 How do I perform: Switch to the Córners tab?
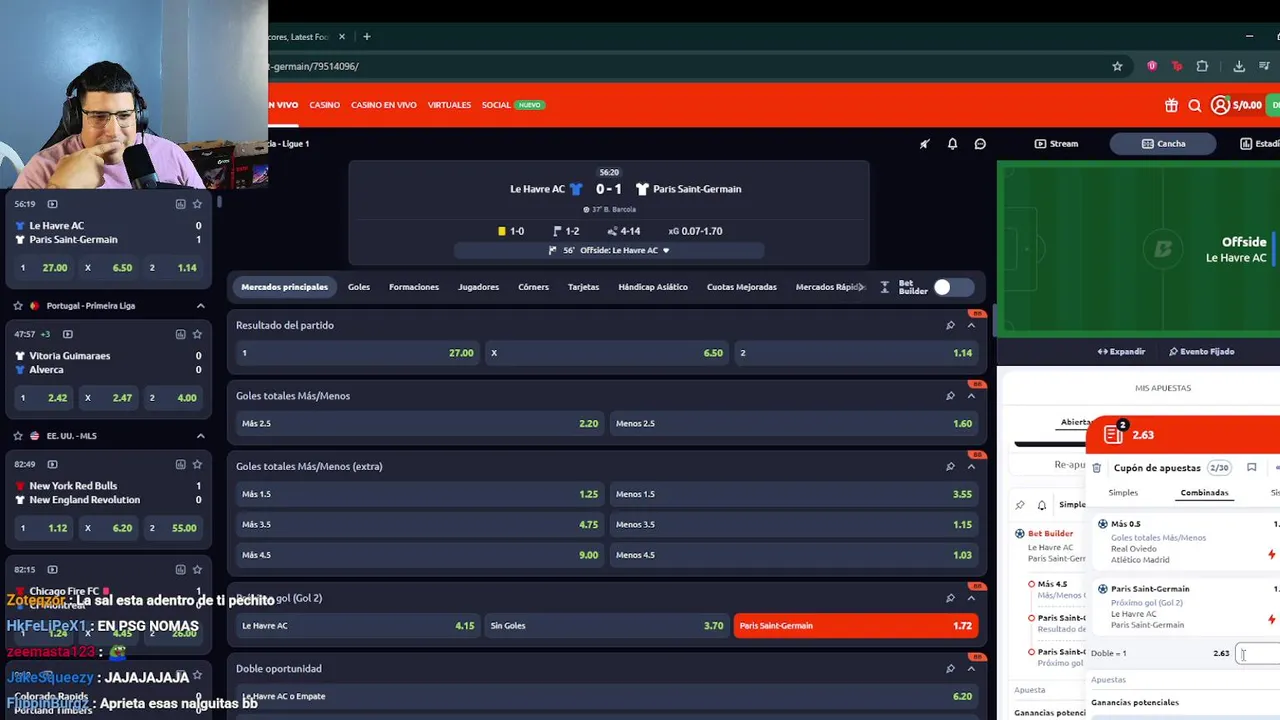[533, 287]
